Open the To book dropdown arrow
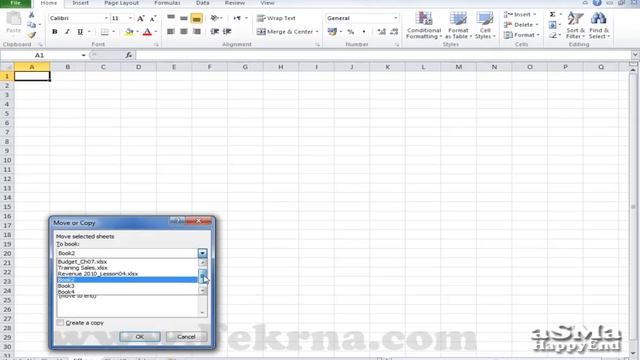The image size is (640, 360). tap(202, 253)
